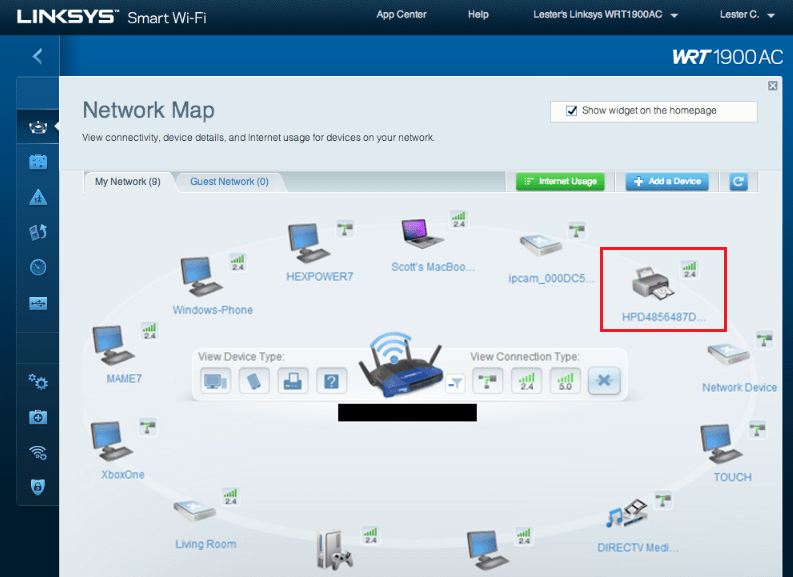The height and width of the screenshot is (577, 793).
Task: Filter devices by mobile phone type
Action: click(x=254, y=380)
